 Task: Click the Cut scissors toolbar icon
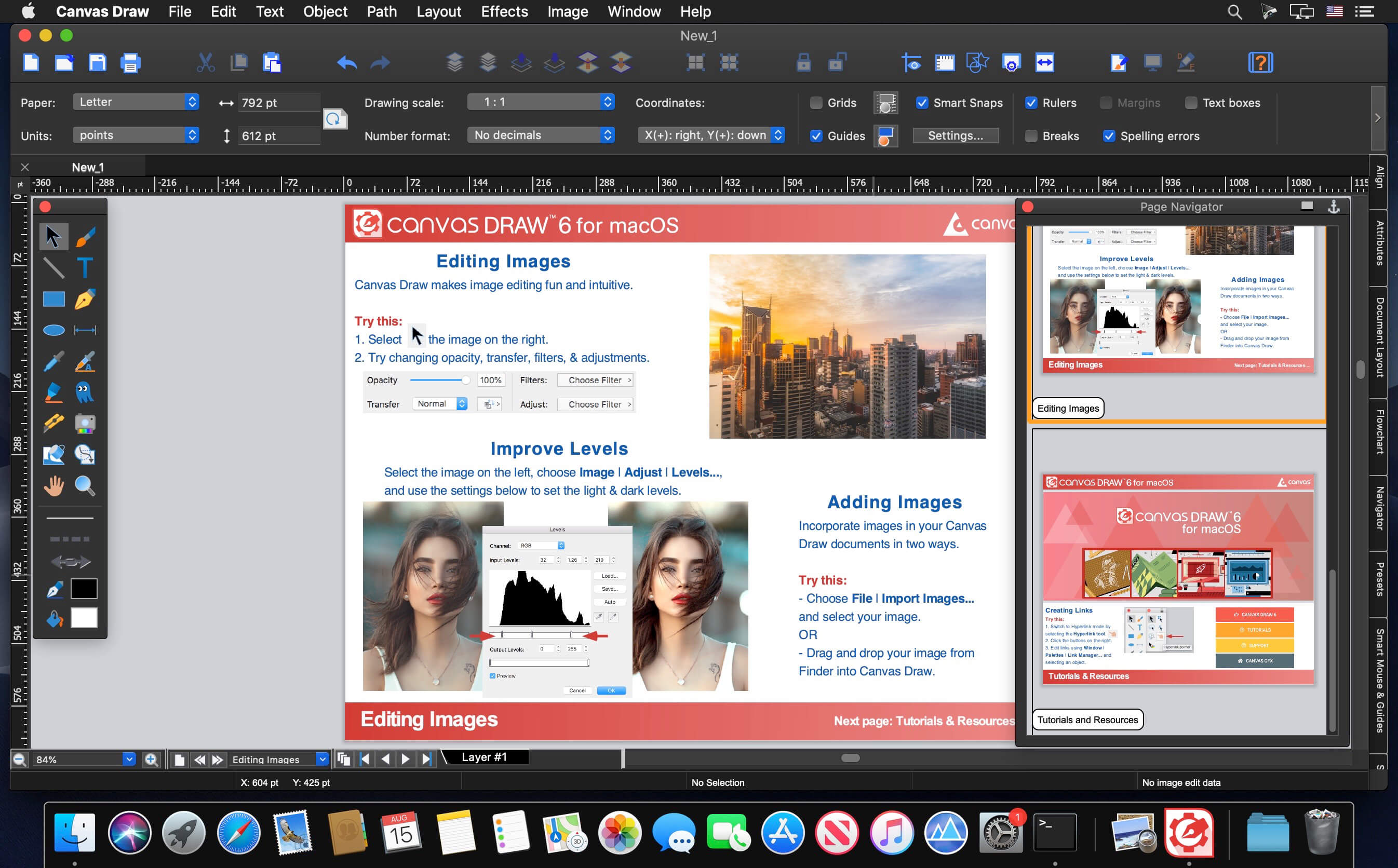point(205,62)
